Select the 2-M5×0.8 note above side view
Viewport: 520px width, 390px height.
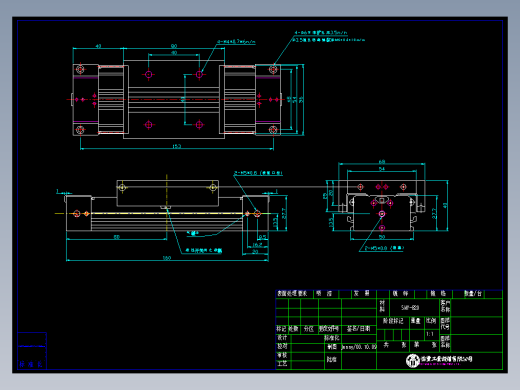tap(258, 173)
